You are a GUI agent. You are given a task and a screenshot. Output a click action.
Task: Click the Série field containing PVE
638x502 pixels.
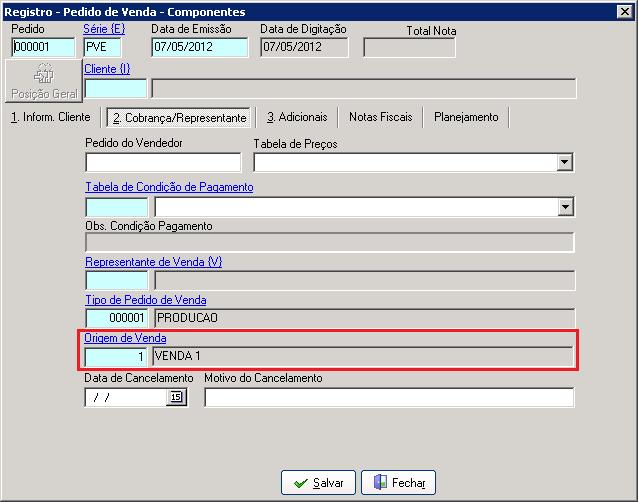tap(102, 47)
